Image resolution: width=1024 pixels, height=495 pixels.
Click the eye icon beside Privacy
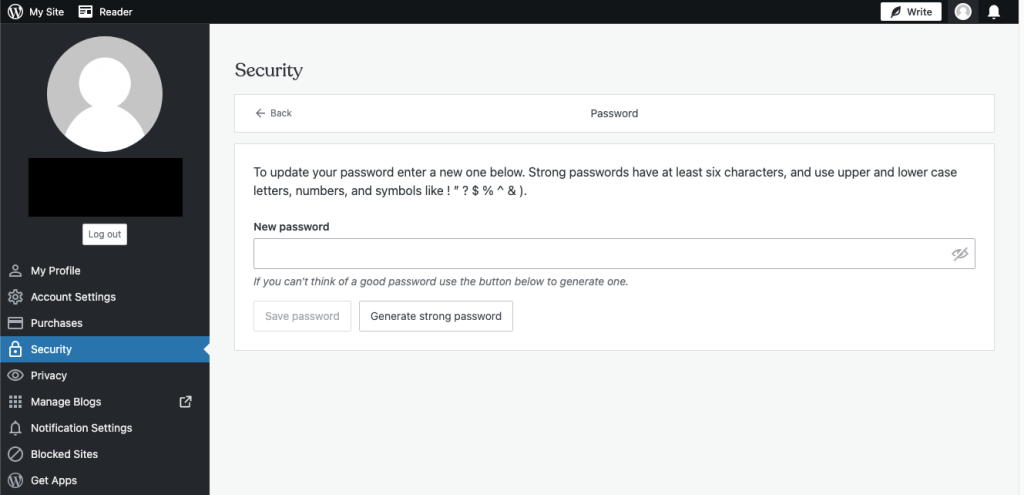[x=15, y=375]
